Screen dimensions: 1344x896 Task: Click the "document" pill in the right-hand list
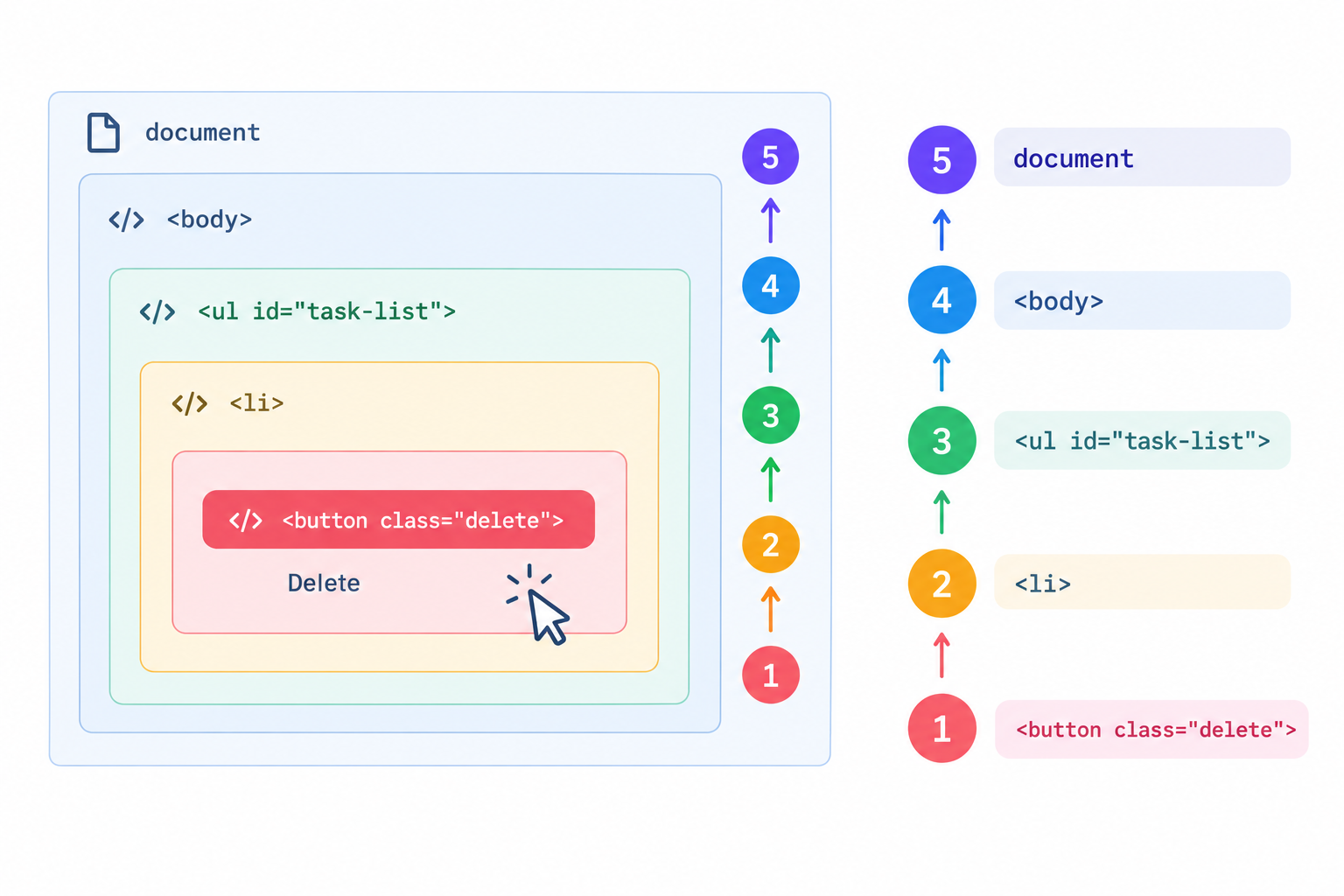pos(1142,157)
